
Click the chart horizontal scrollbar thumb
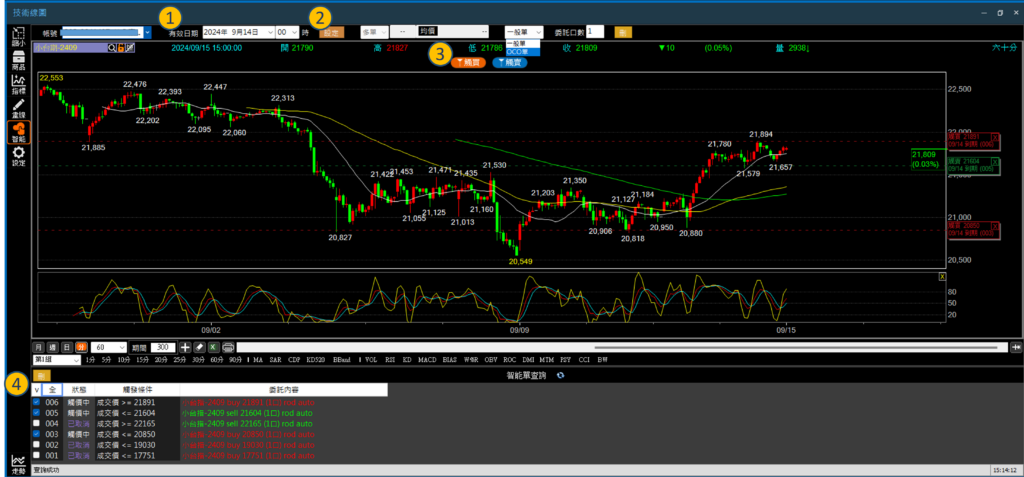coord(796,348)
